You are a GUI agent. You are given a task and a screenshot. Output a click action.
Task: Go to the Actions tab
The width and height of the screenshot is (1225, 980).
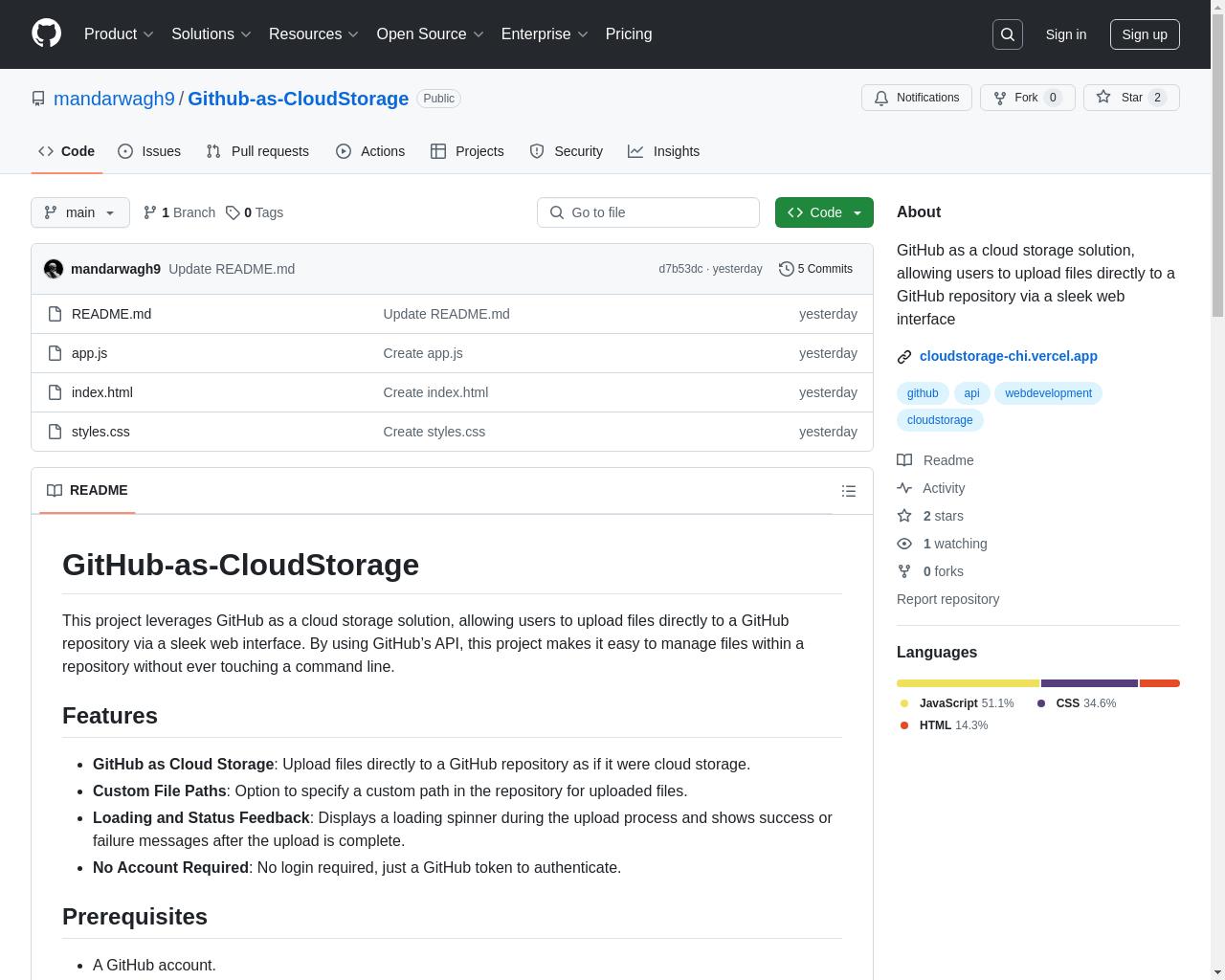tap(370, 151)
